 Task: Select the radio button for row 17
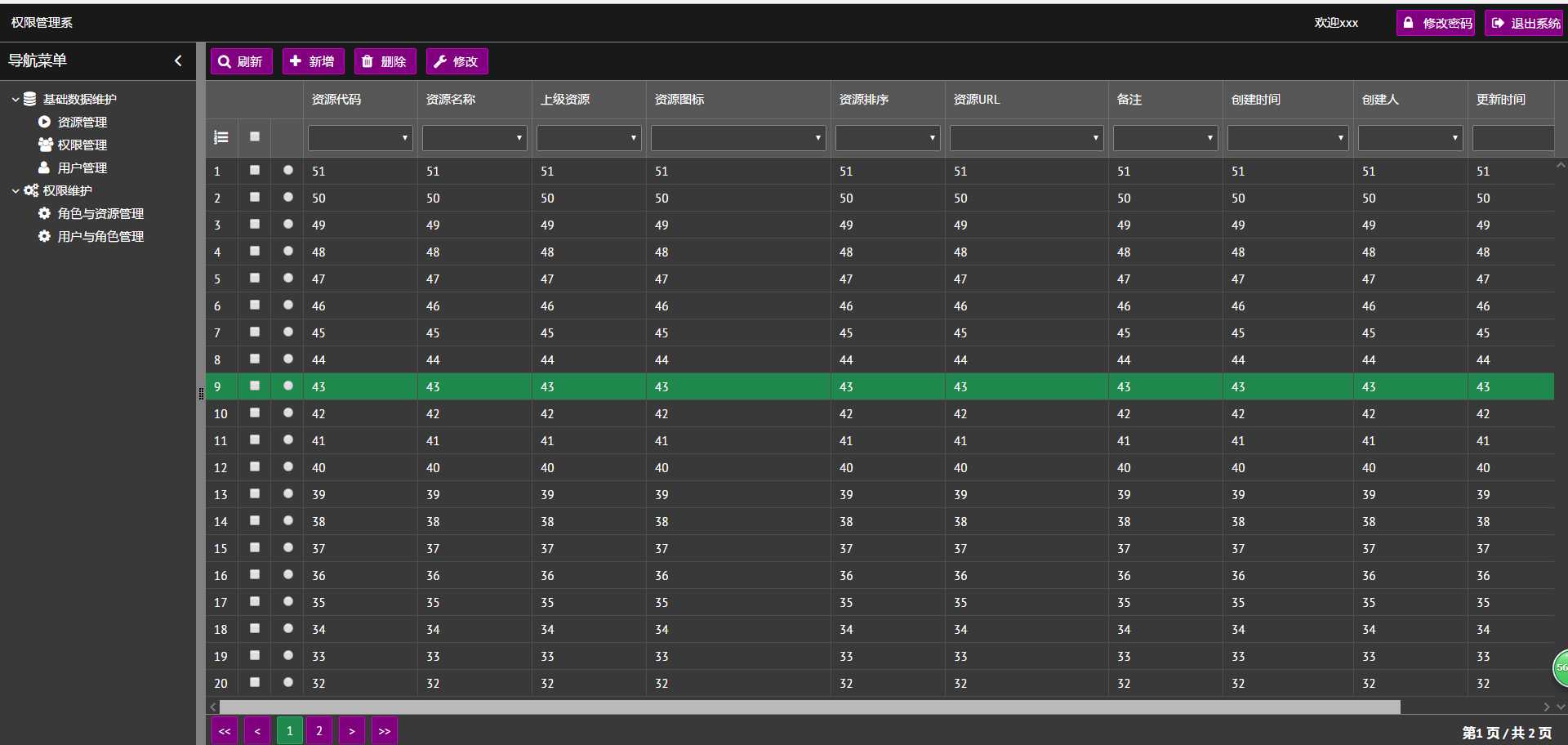pyautogui.click(x=288, y=602)
